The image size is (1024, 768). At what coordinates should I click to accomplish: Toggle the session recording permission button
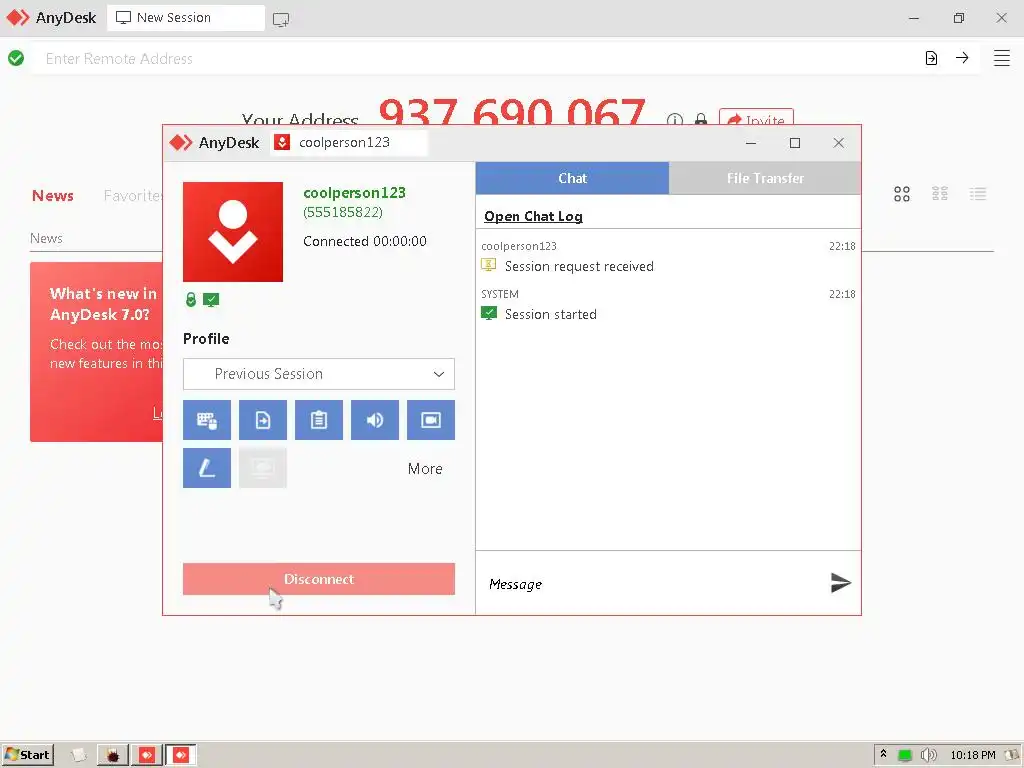click(431, 420)
